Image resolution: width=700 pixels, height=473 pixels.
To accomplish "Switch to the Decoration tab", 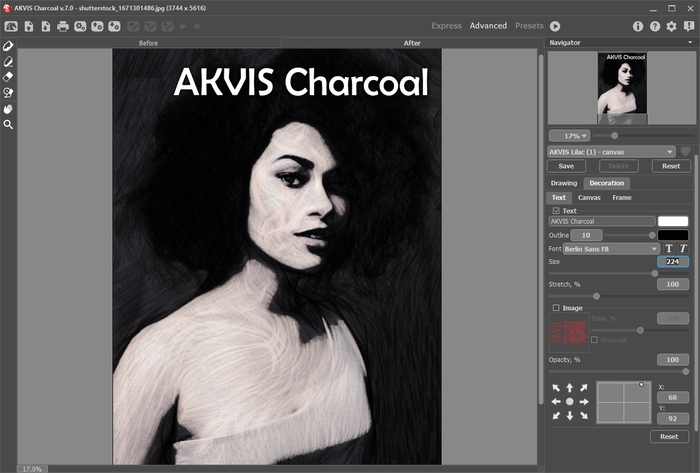I will coord(606,183).
